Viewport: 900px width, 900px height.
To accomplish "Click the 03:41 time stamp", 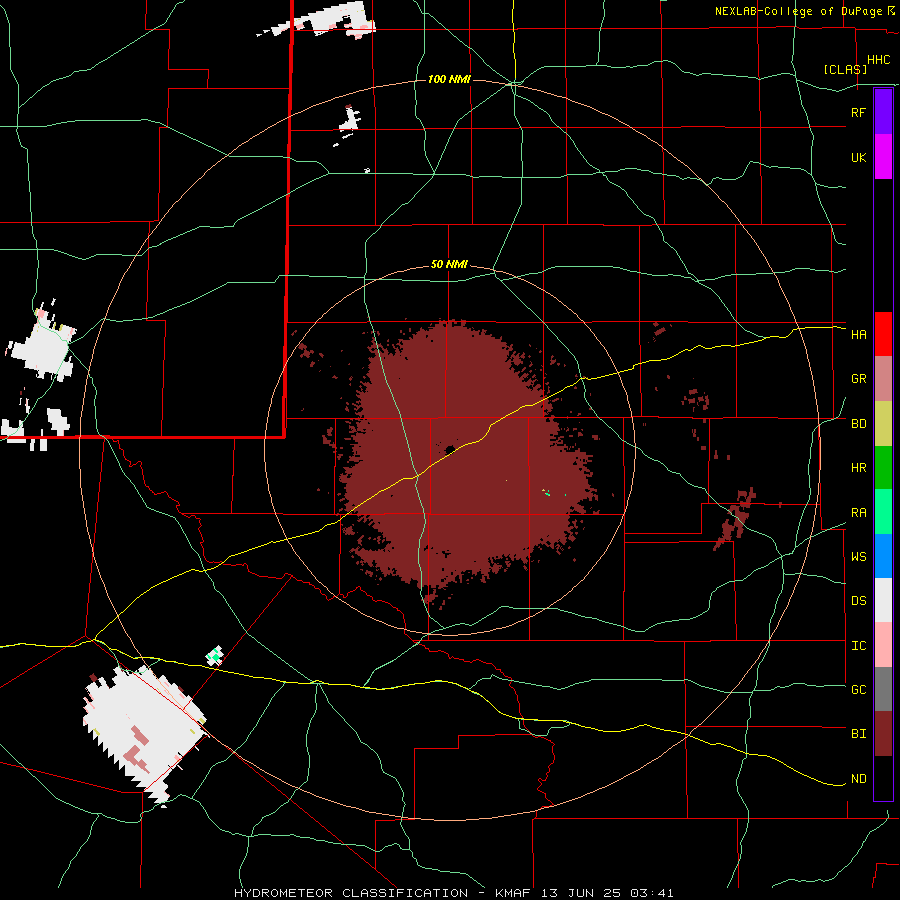I will click(x=651, y=893).
